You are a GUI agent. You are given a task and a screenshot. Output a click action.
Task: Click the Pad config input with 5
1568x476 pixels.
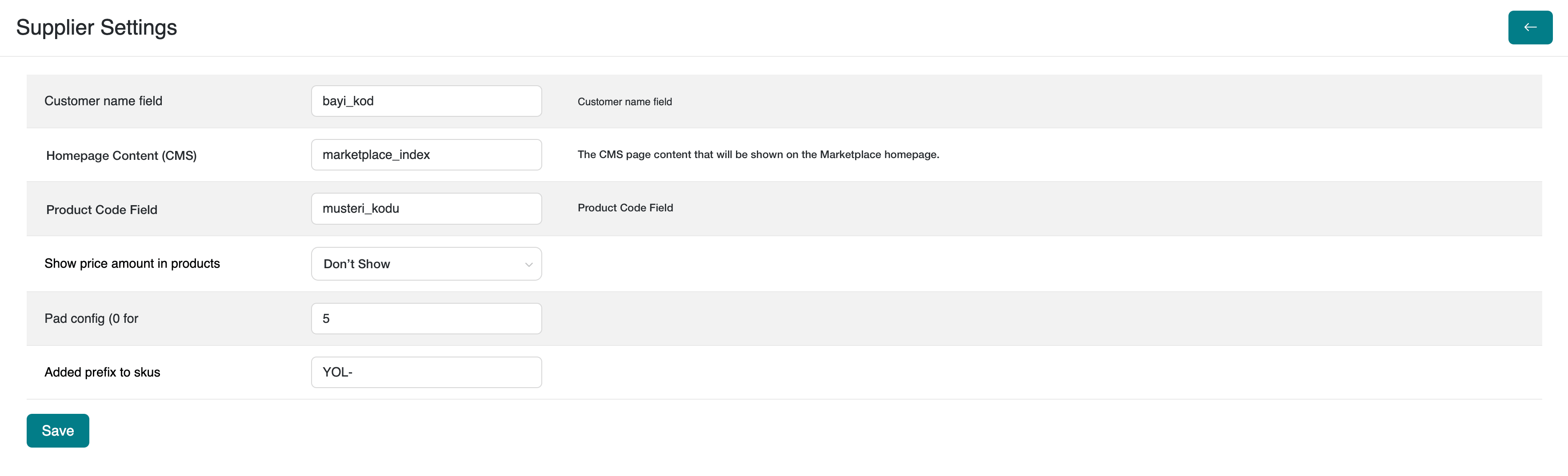426,318
